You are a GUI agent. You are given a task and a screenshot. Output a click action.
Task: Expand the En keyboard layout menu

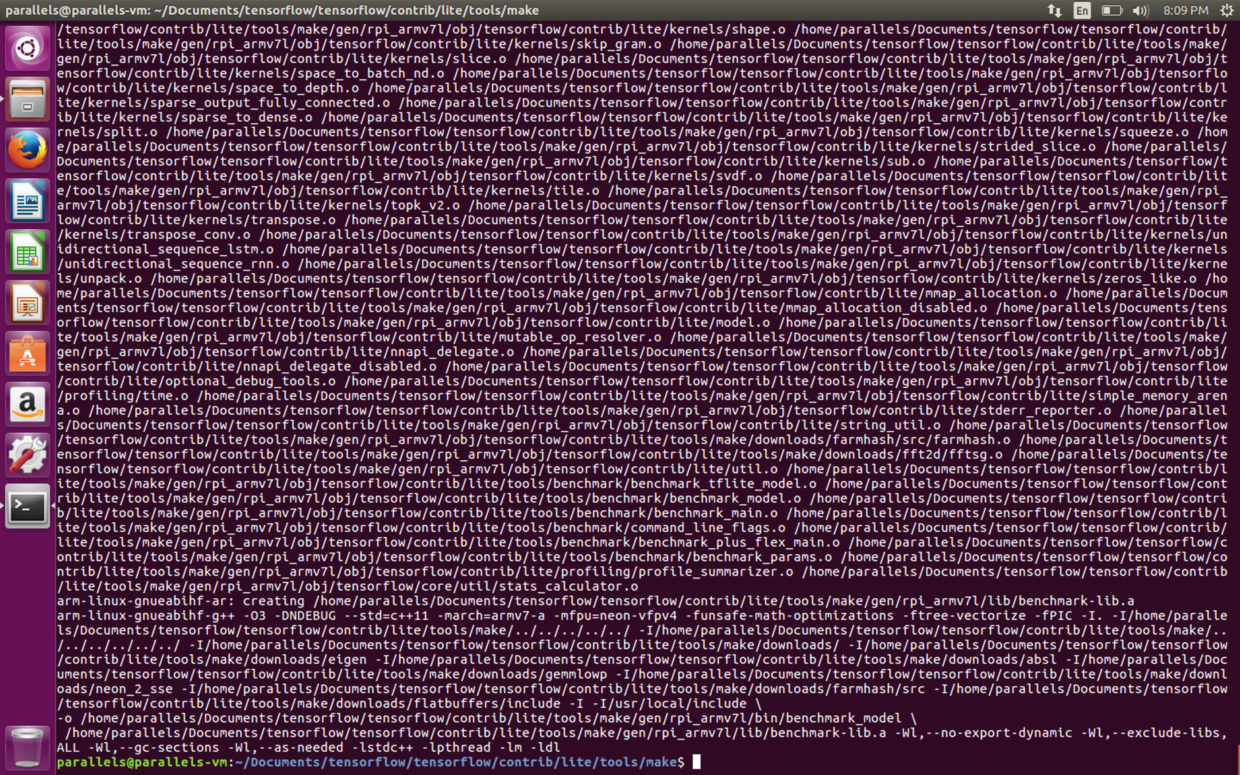[1082, 10]
